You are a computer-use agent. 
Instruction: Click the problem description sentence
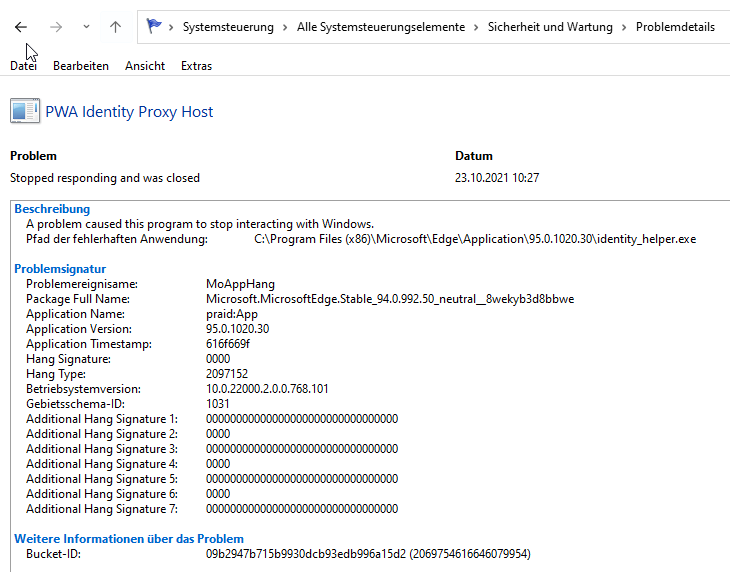click(x=200, y=224)
